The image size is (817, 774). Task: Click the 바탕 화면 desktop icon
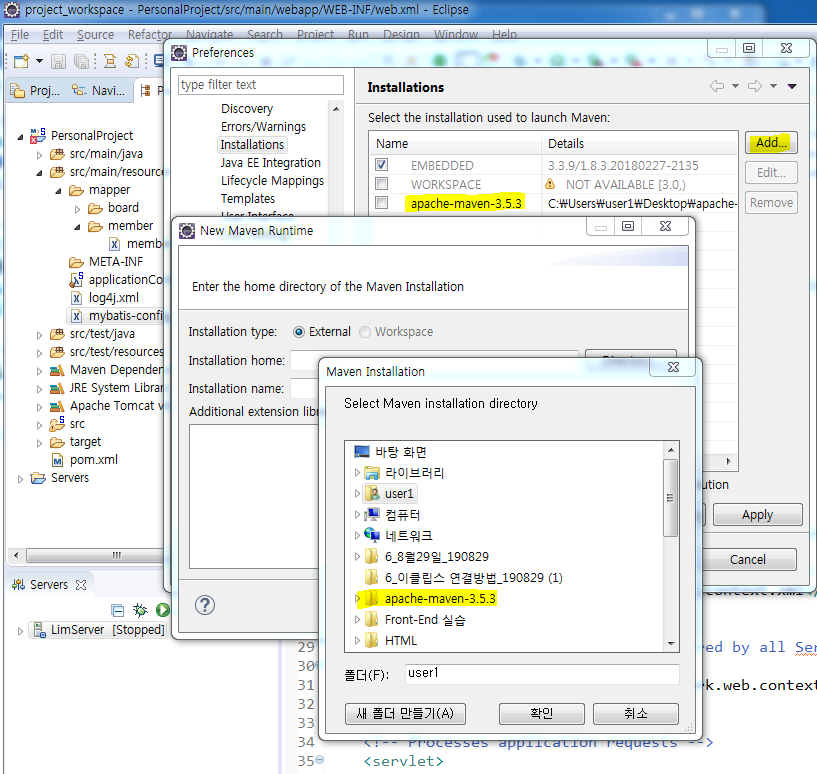click(362, 451)
